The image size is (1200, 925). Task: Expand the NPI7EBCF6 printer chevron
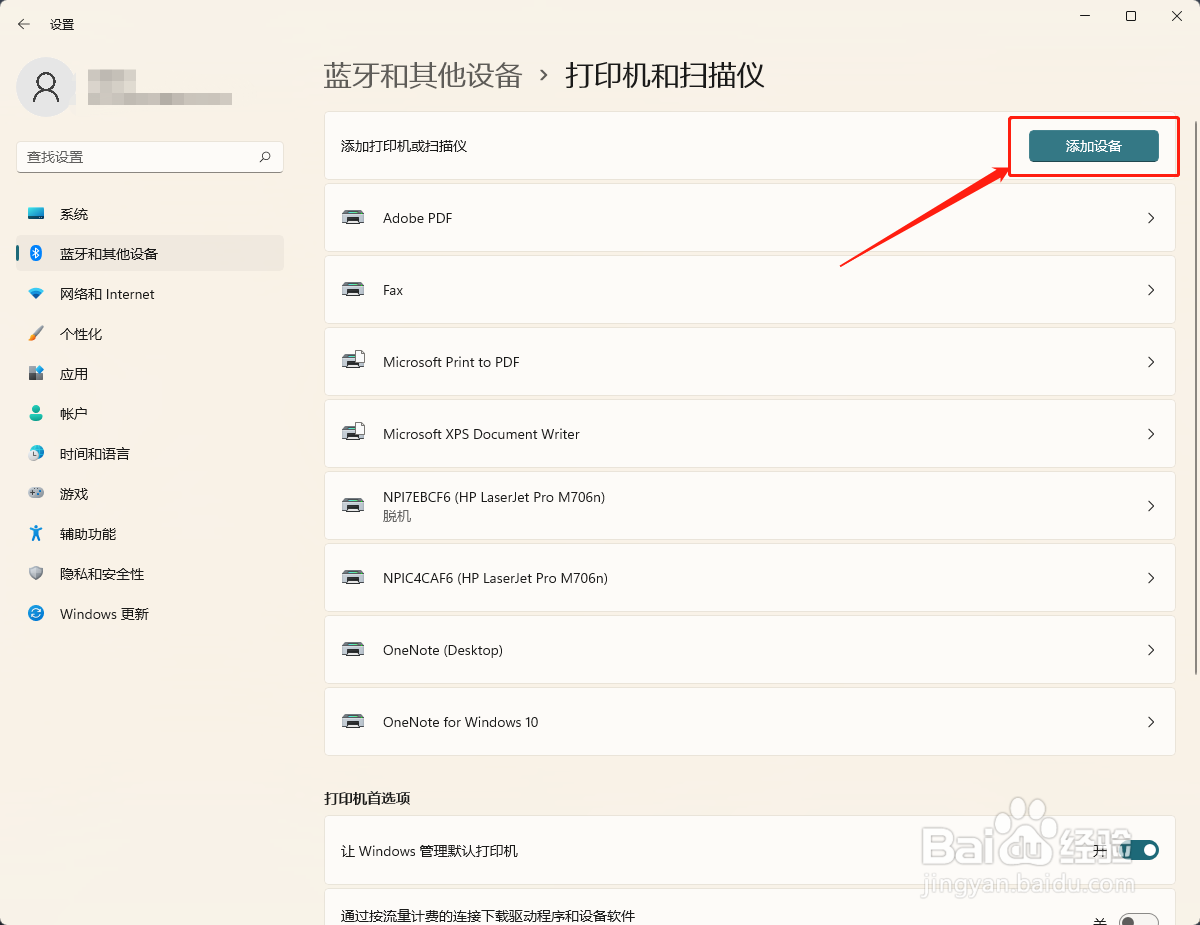click(1151, 506)
